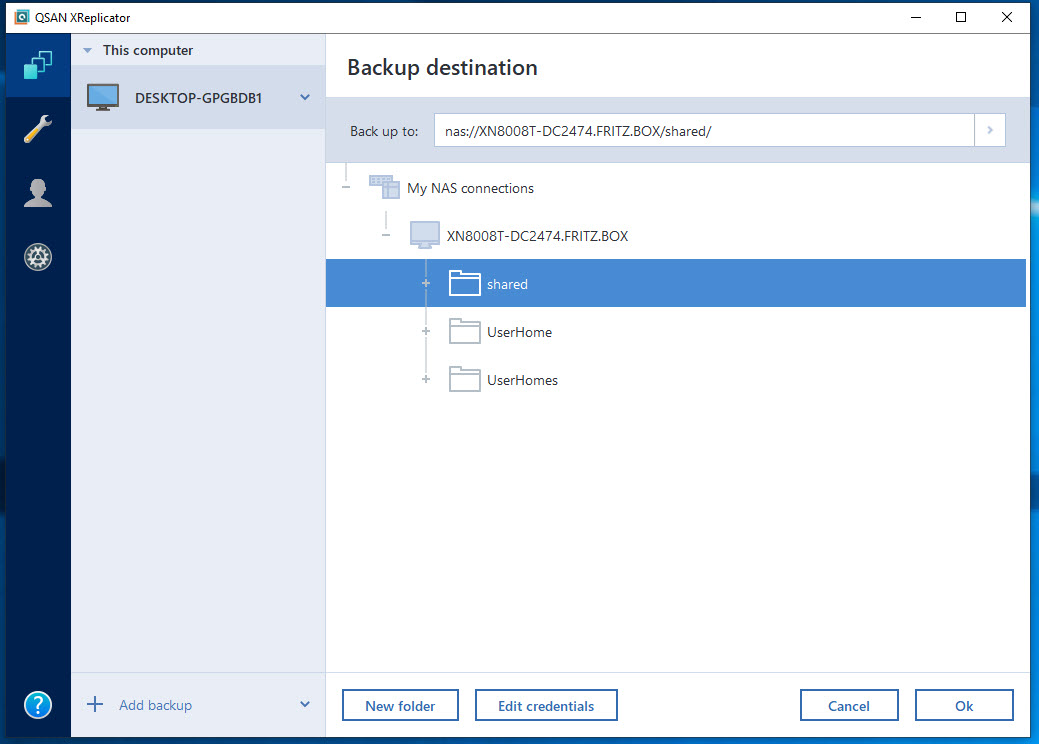
Task: Click the This computer heading text
Action: [x=148, y=50]
